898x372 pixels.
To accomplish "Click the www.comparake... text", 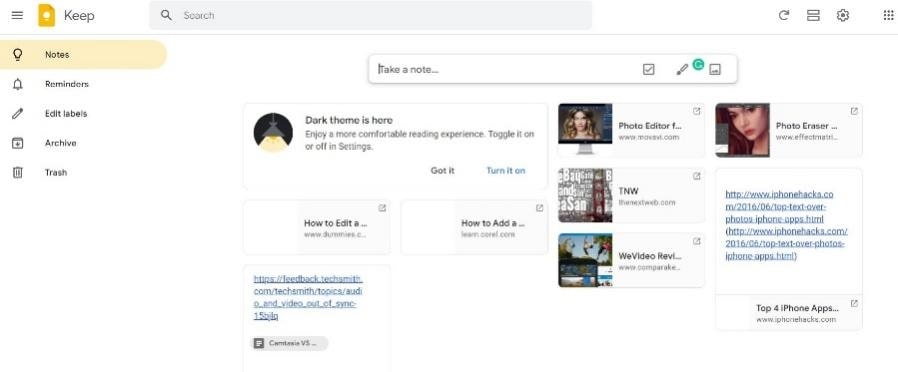I will tap(649, 267).
